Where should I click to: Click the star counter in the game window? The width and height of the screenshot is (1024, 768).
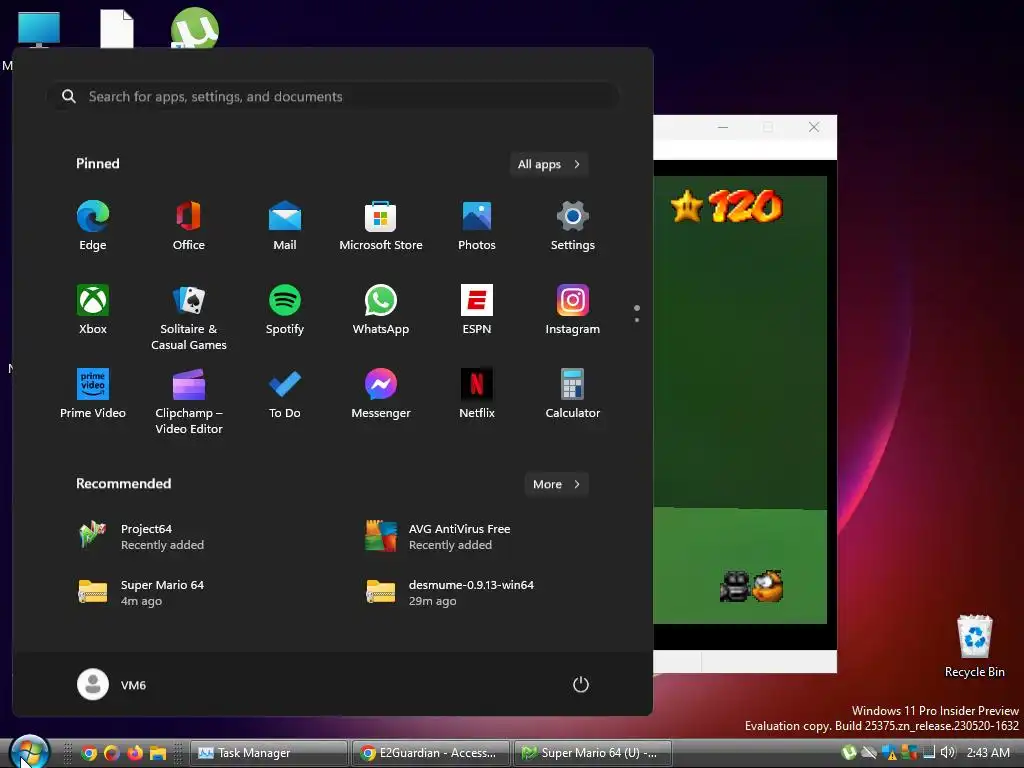[x=726, y=206]
